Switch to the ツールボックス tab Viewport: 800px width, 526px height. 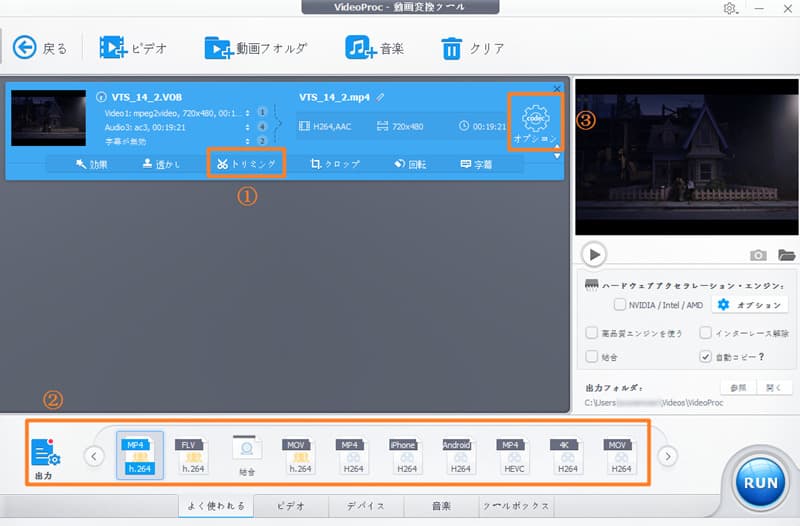pyautogui.click(x=516, y=506)
